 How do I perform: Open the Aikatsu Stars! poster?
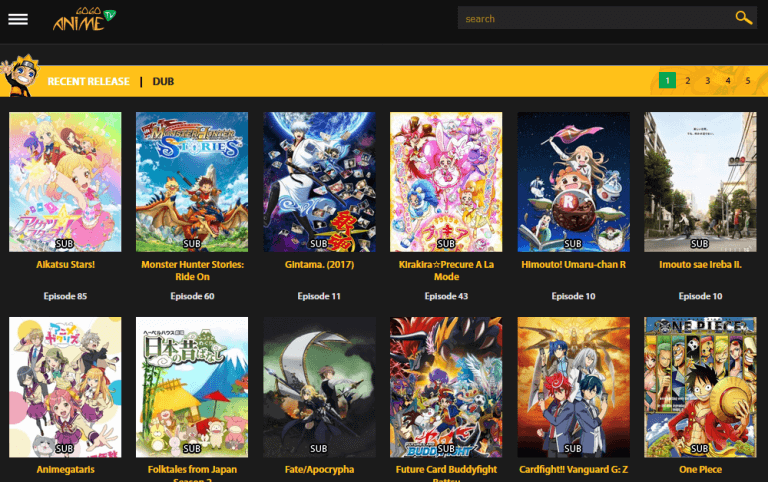[x=65, y=182]
